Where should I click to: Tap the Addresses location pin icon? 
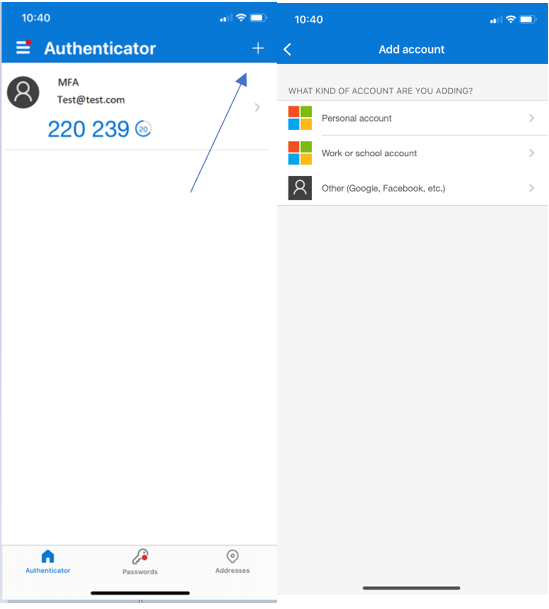tap(233, 556)
